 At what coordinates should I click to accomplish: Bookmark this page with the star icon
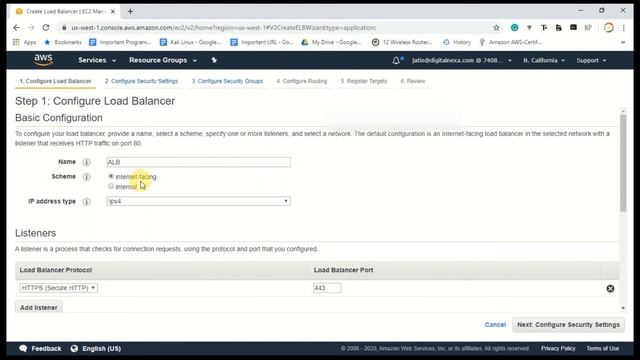point(496,28)
